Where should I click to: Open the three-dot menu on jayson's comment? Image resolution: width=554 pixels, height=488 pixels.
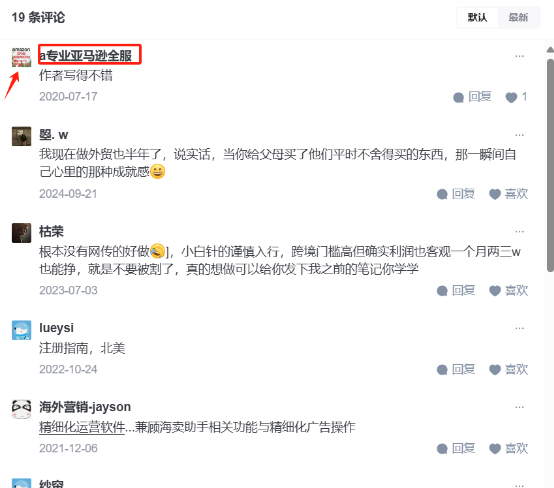point(519,407)
